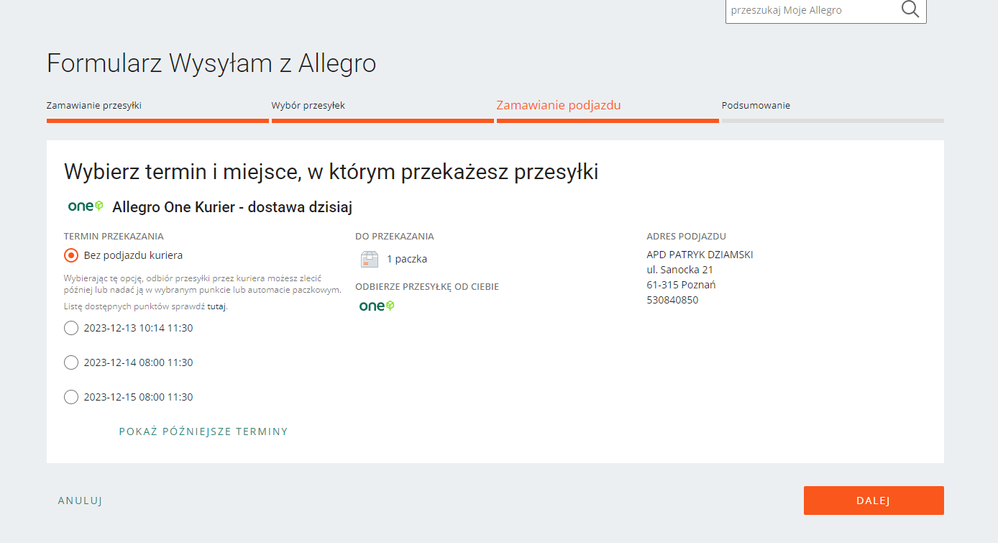Click the 1 paczka text
Viewport: 998px width, 543px height.
pos(407,259)
